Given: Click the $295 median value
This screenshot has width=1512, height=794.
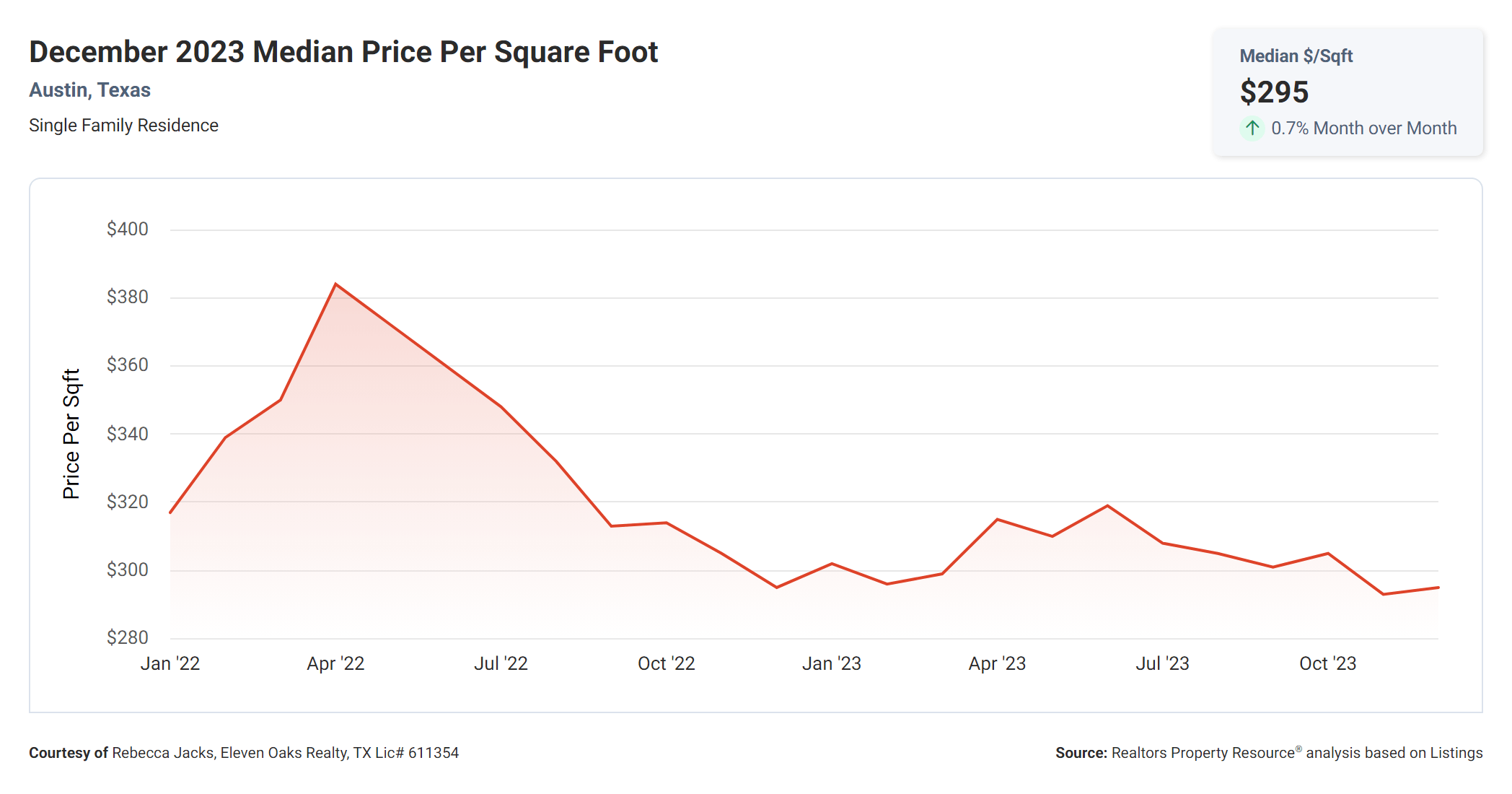Looking at the screenshot, I should 1274,92.
